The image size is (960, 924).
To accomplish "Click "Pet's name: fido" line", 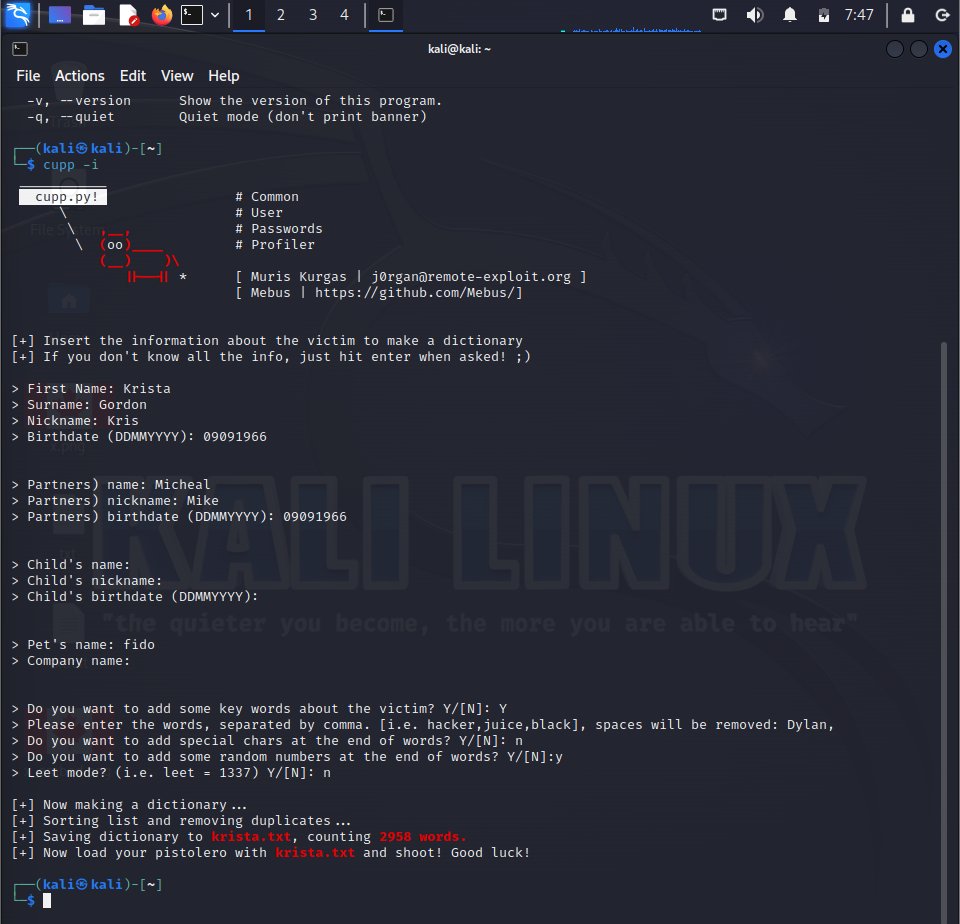I will click(x=83, y=645).
